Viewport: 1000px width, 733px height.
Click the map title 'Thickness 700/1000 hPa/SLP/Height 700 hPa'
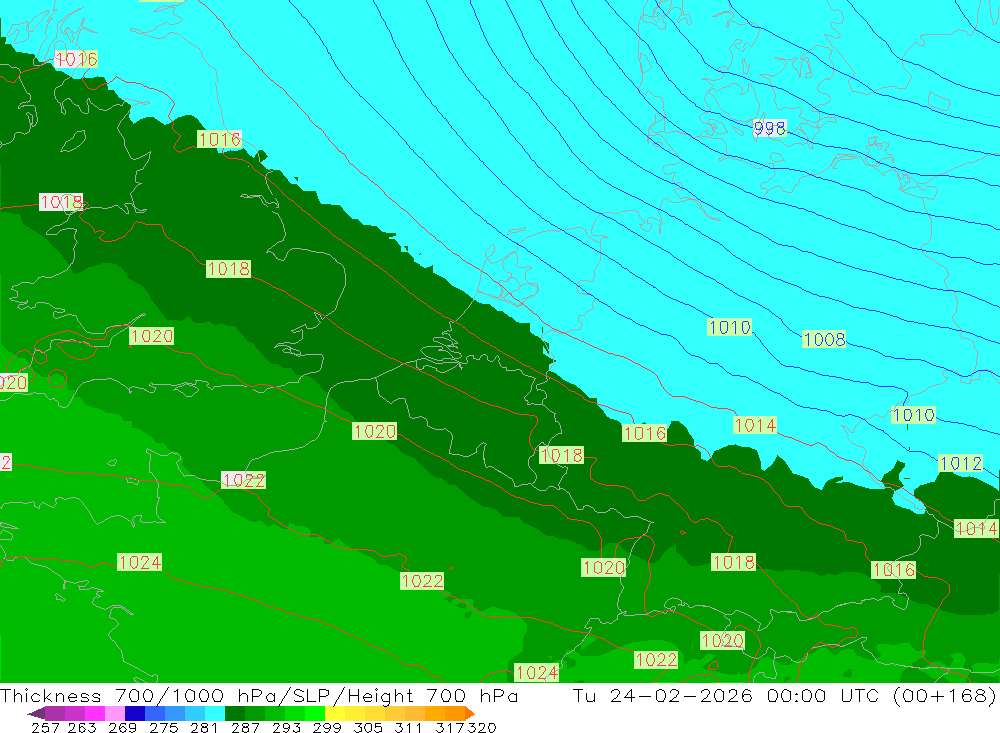[x=260, y=695]
